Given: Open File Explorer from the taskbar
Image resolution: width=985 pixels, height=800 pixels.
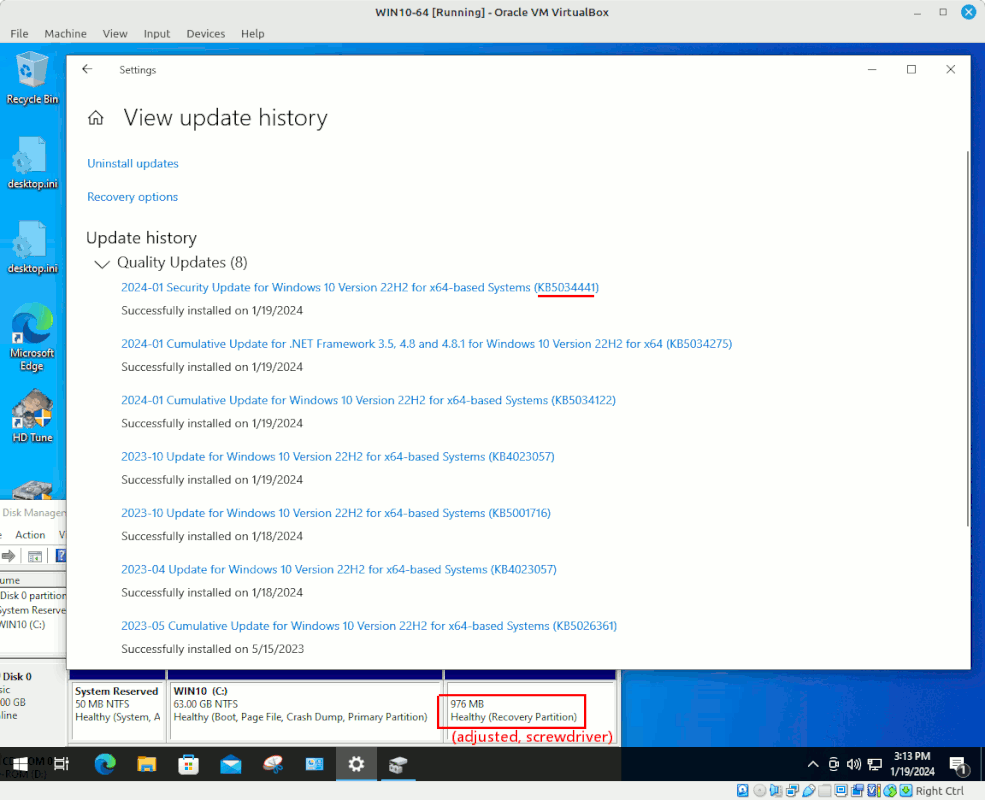Looking at the screenshot, I should pos(147,764).
